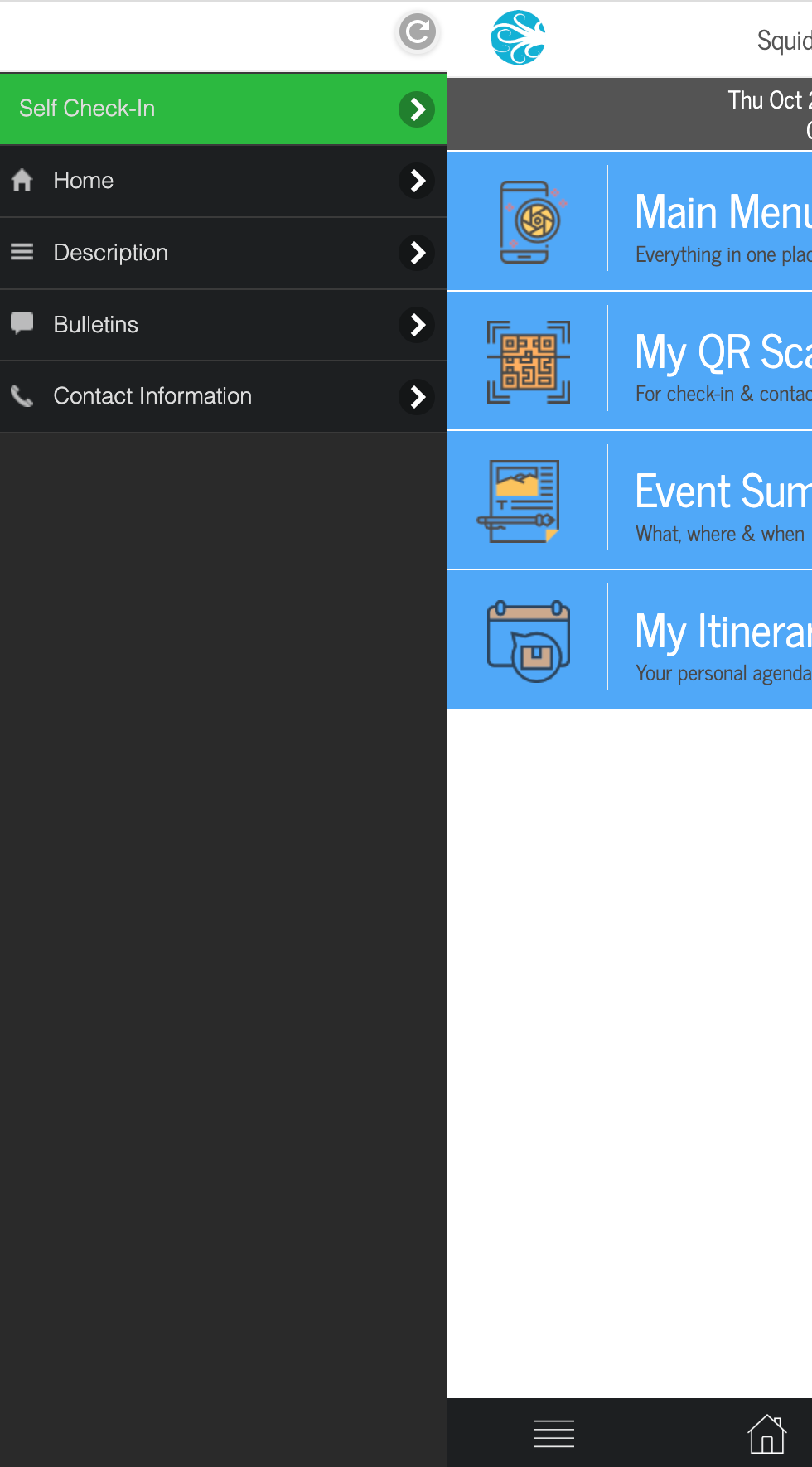Image resolution: width=812 pixels, height=1467 pixels.
Task: Open the Self Check-In menu item
Action: (224, 109)
